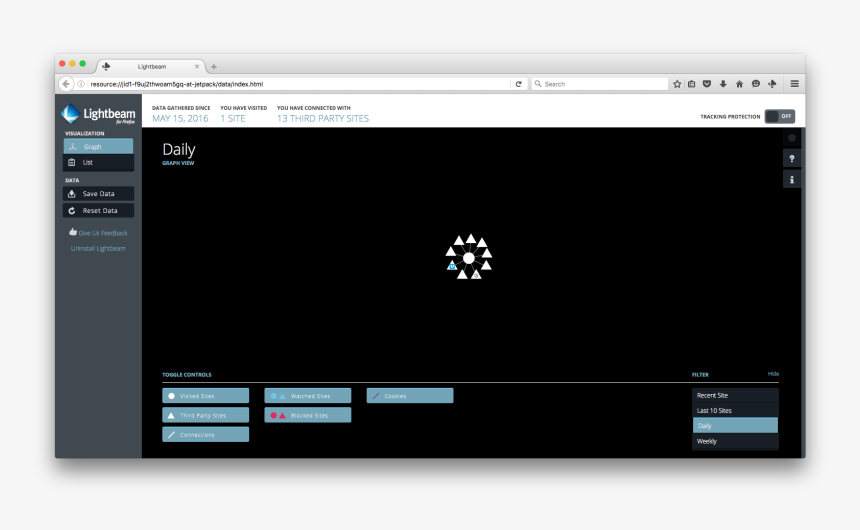Viewport: 860px width, 530px height.
Task: Select Weekly filter option
Action: point(734,441)
